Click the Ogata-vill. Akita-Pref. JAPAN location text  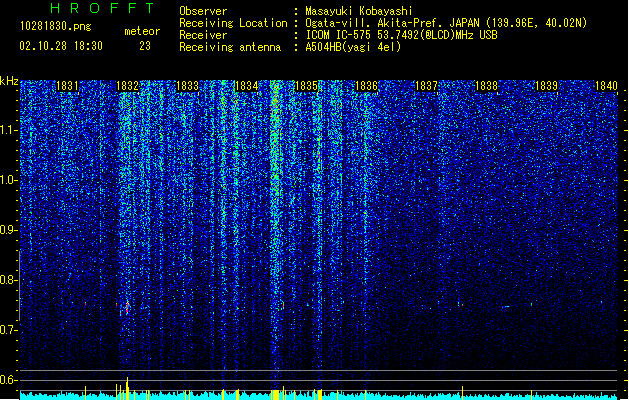446,23
